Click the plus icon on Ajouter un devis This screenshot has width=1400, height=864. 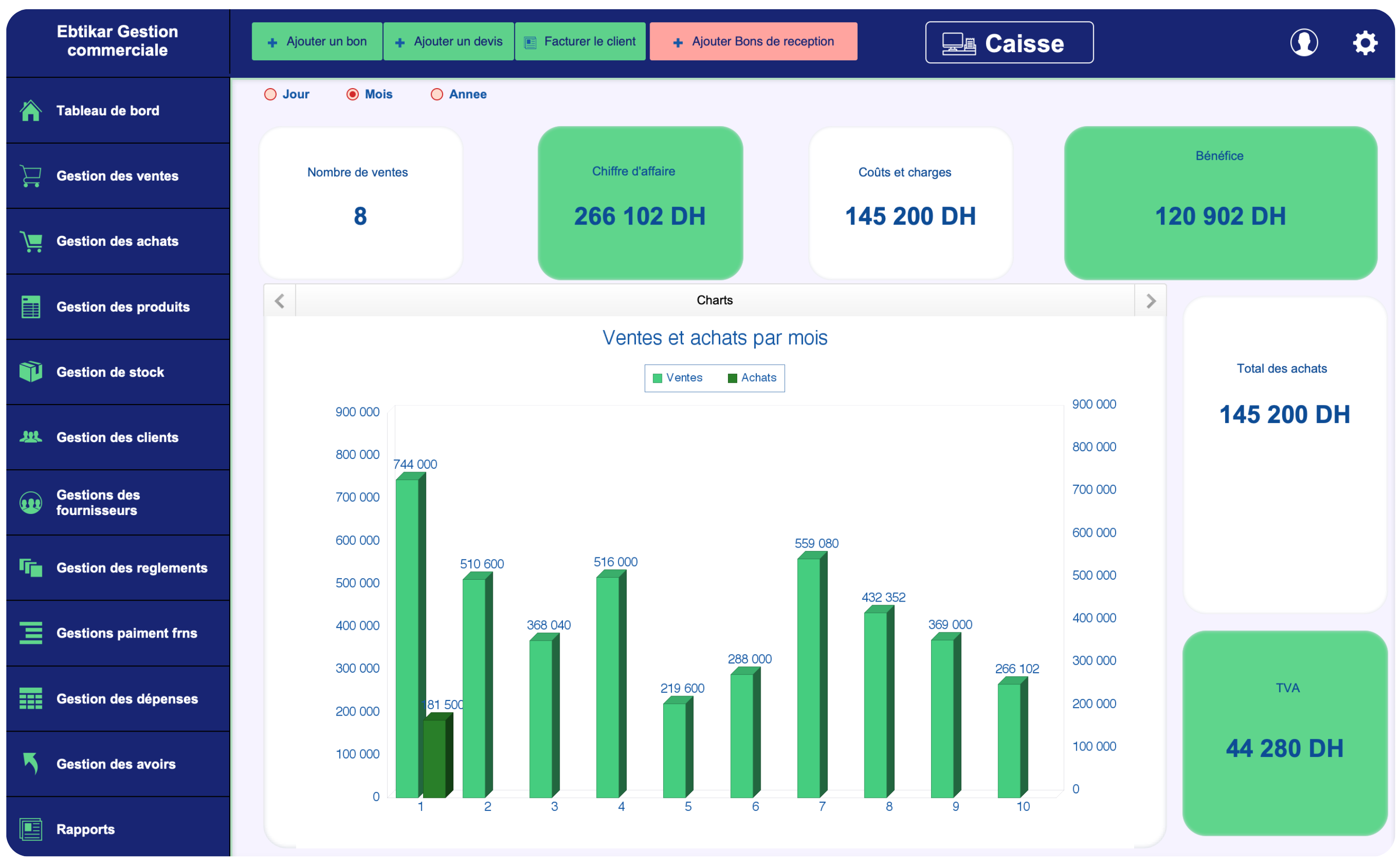(x=400, y=42)
